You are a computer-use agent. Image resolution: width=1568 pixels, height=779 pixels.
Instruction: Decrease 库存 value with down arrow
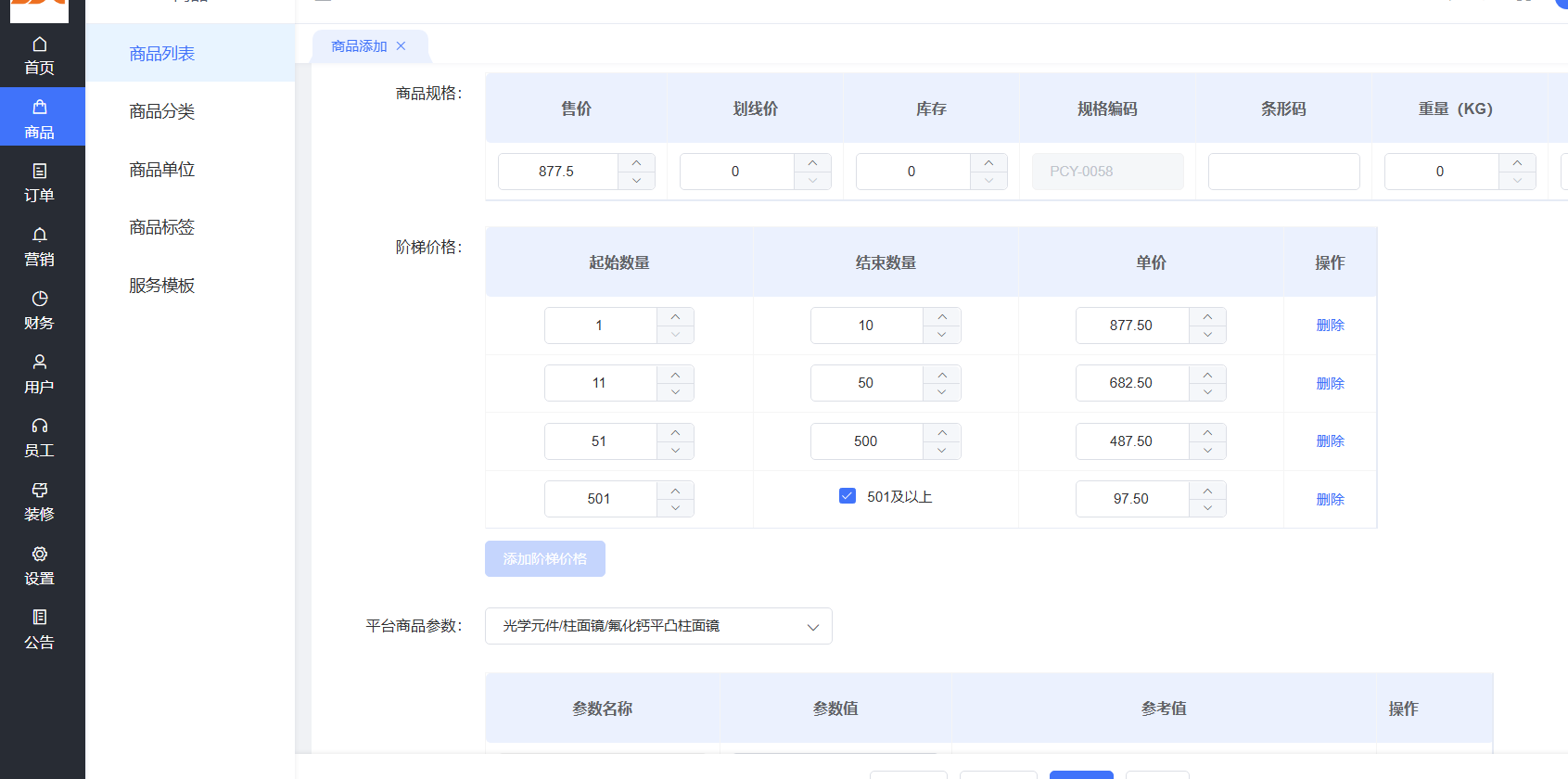pos(988,181)
